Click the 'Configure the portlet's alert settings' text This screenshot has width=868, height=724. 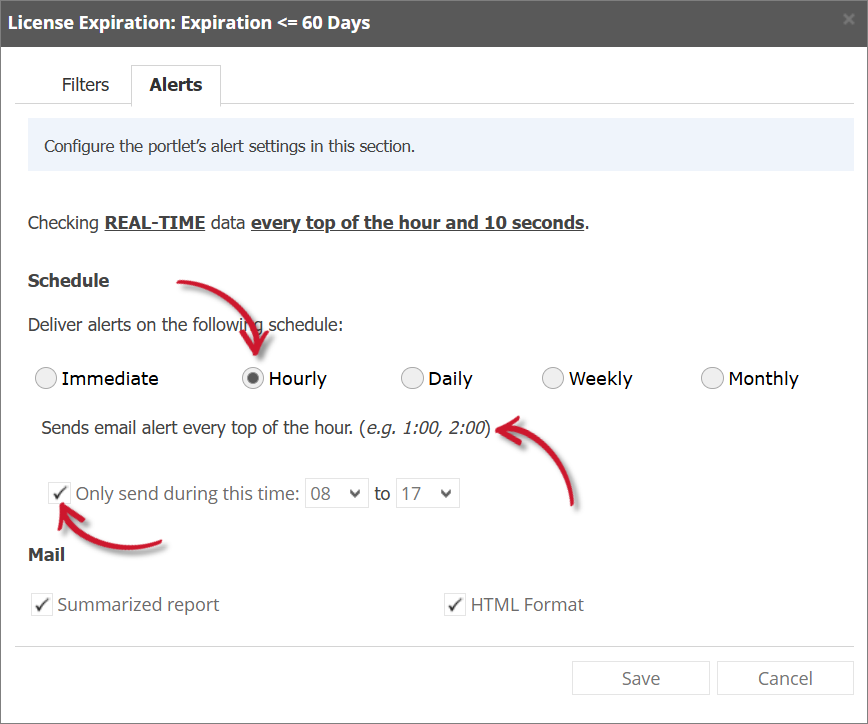pyautogui.click(x=229, y=146)
